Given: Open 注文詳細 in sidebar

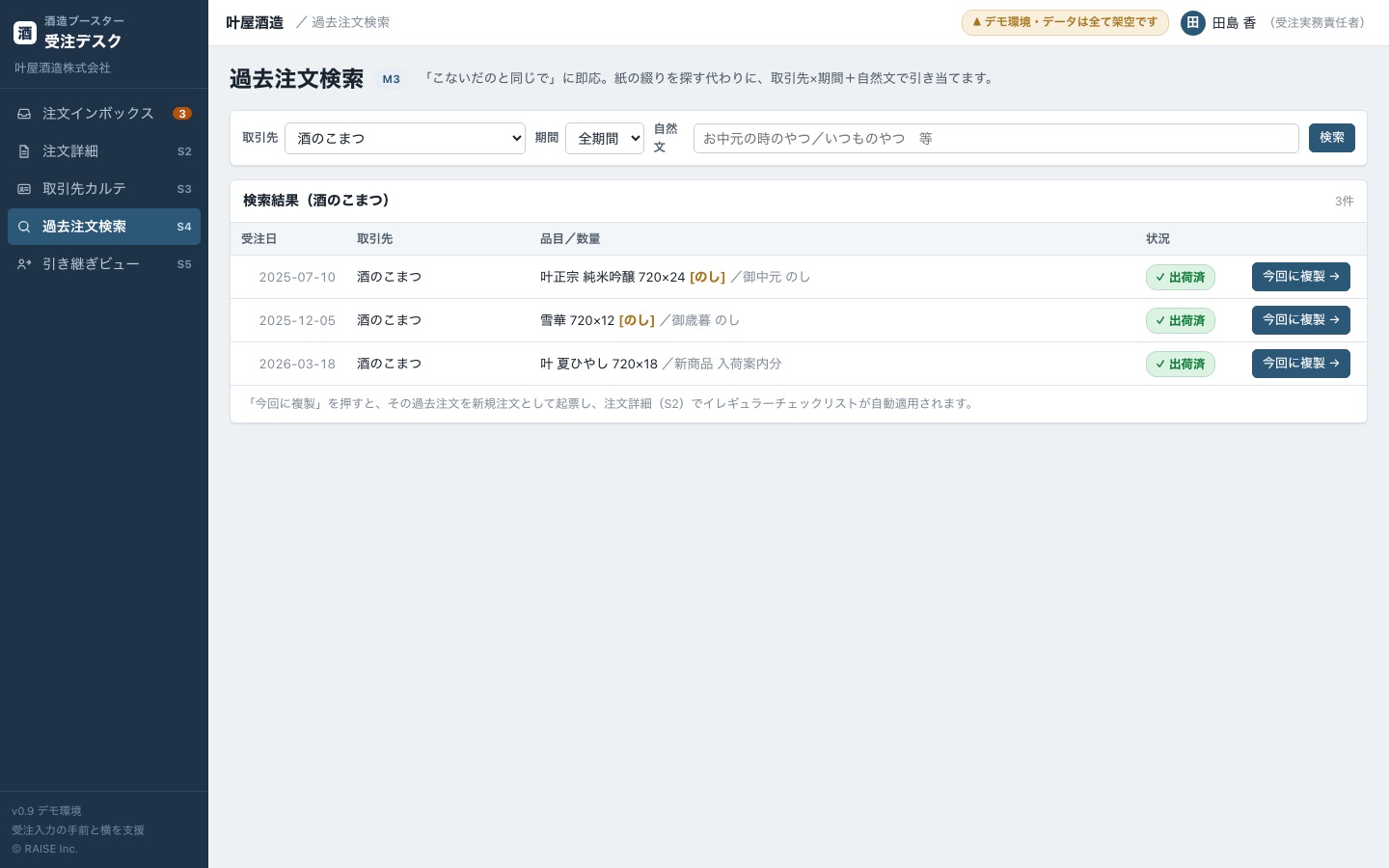Looking at the screenshot, I should tap(104, 151).
